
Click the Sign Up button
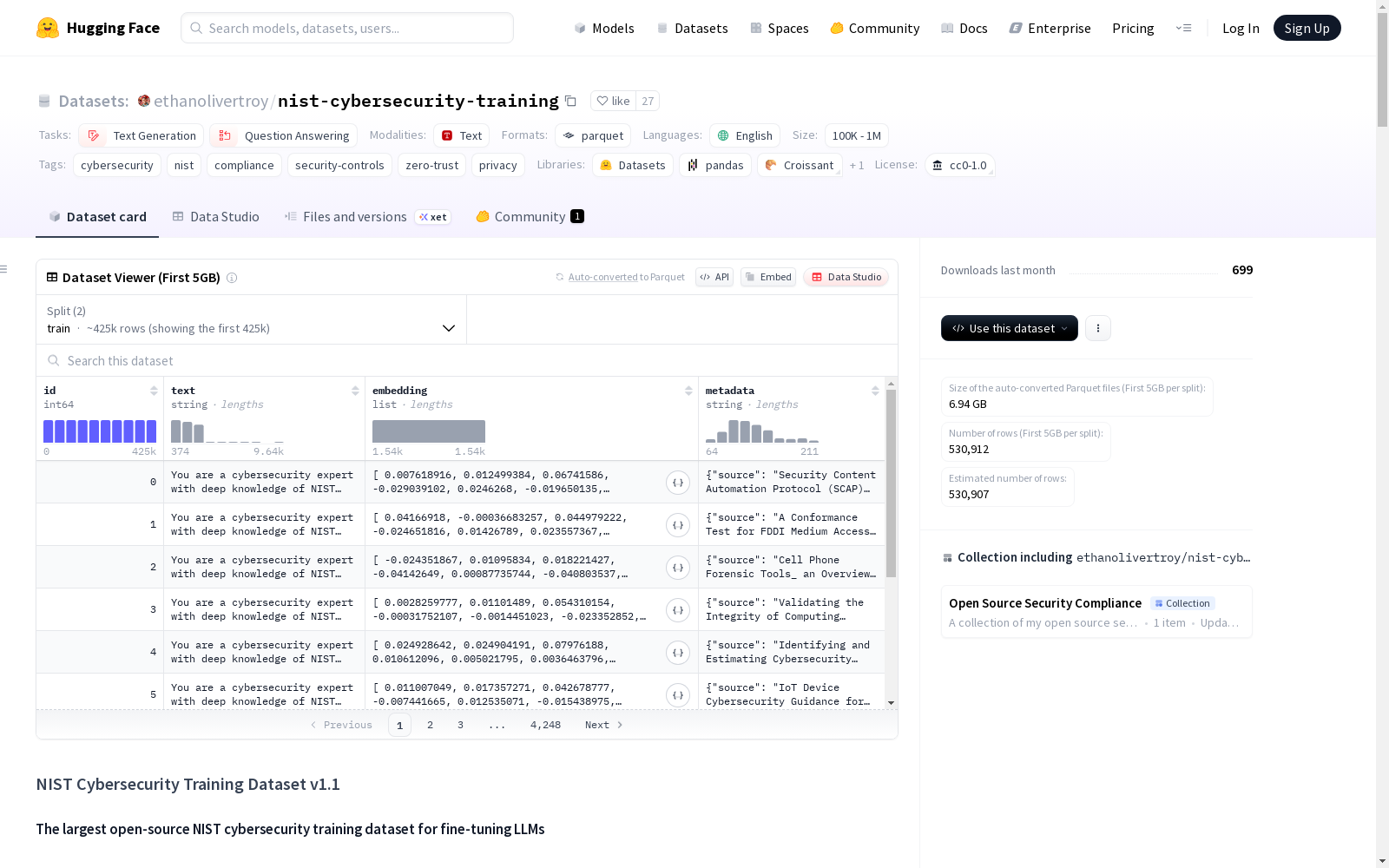click(1307, 28)
